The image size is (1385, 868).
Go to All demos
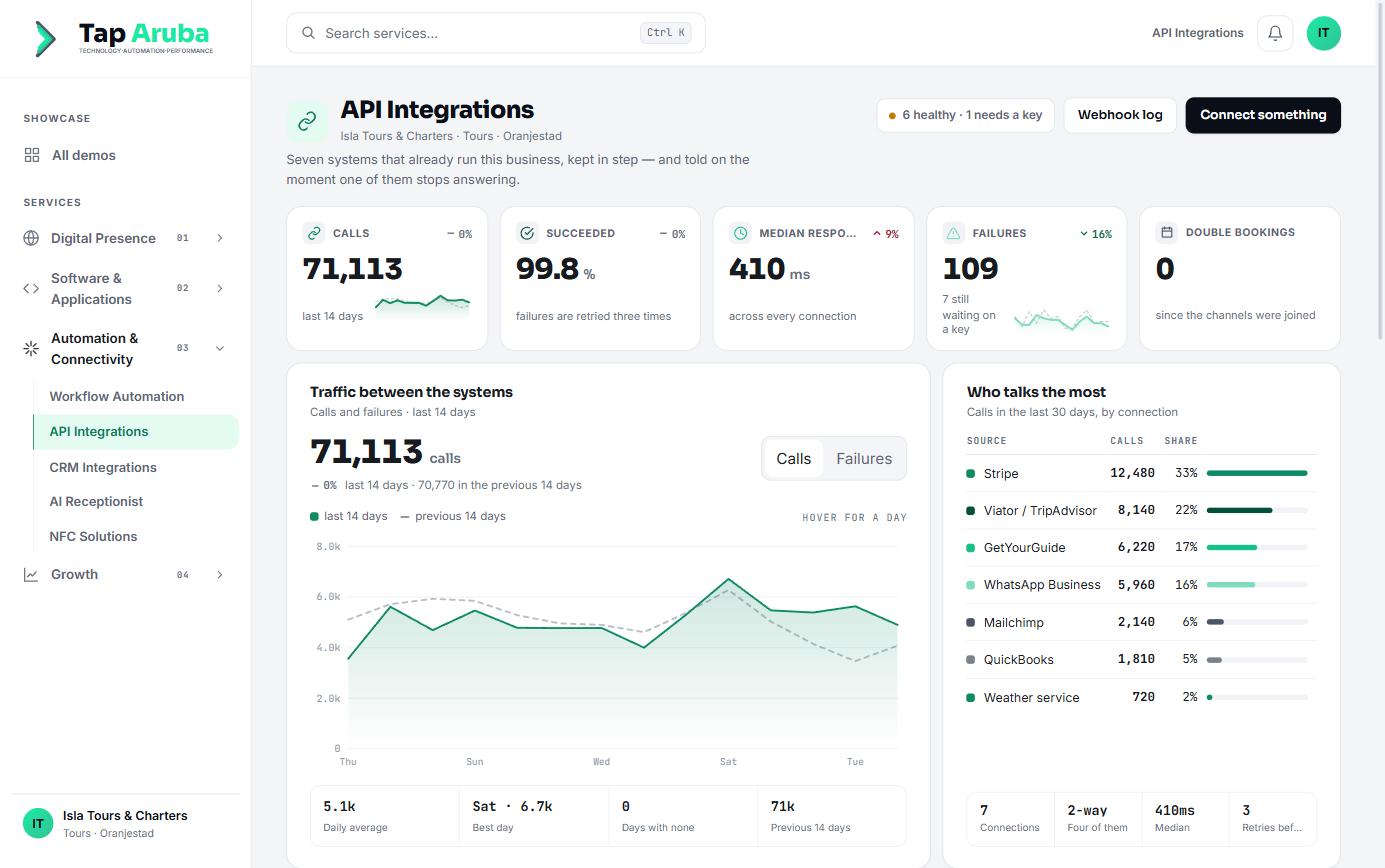(125, 155)
